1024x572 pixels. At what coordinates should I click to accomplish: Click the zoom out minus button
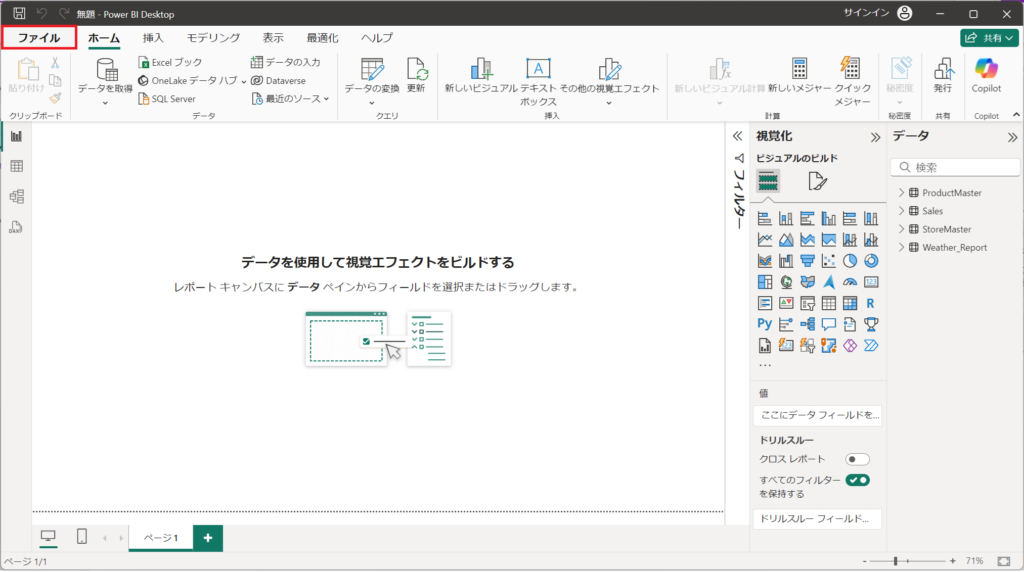[864, 561]
